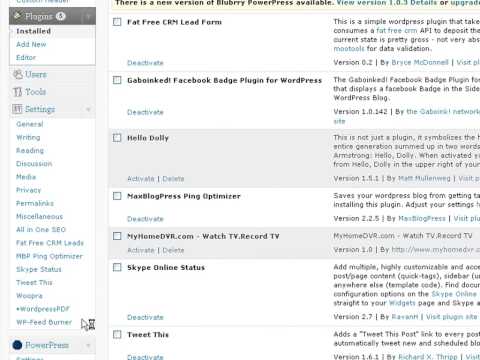Tick the Gaboinked! Facebook Badge Plugin checkbox

(x=117, y=80)
